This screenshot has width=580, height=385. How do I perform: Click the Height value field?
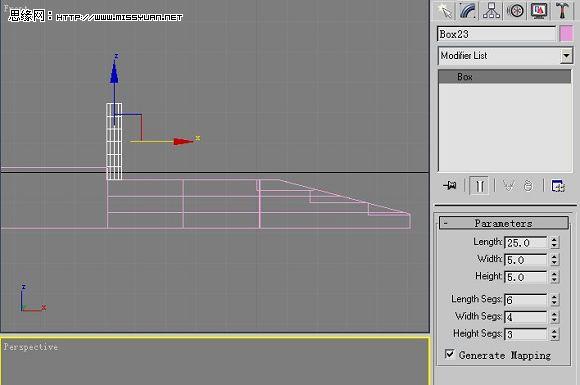pyautogui.click(x=525, y=277)
